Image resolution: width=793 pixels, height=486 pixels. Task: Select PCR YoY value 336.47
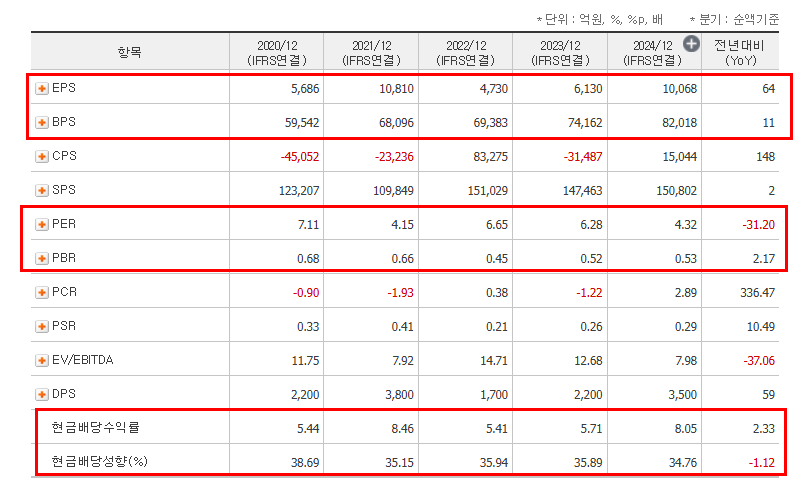758,293
